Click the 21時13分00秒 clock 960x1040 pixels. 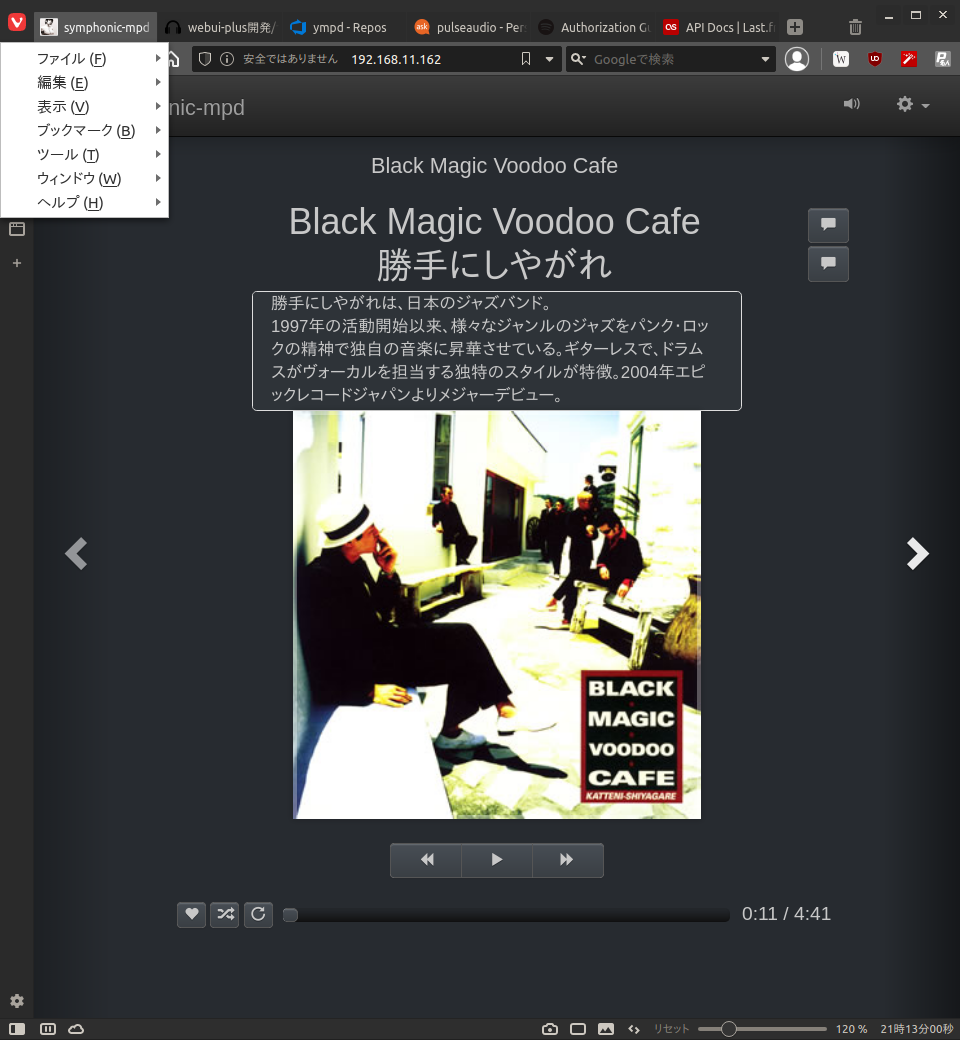click(x=917, y=1029)
